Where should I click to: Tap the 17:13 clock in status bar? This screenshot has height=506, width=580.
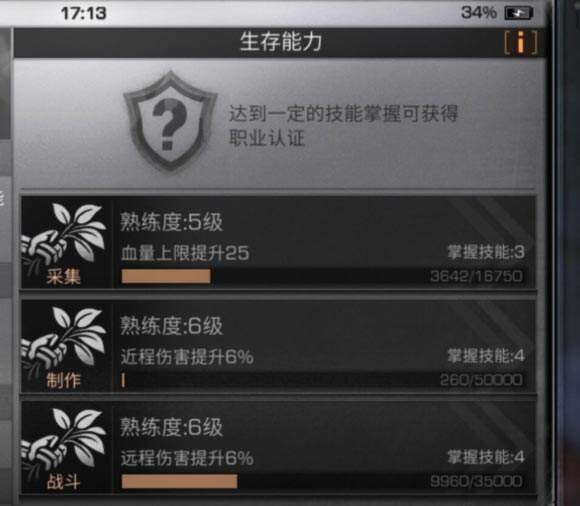pyautogui.click(x=84, y=14)
